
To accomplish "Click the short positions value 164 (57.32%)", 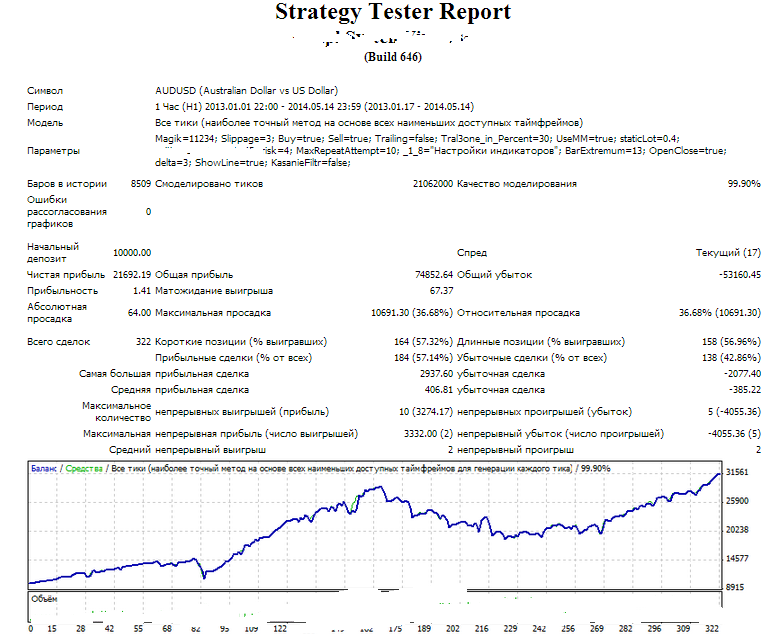I will 424,341.
